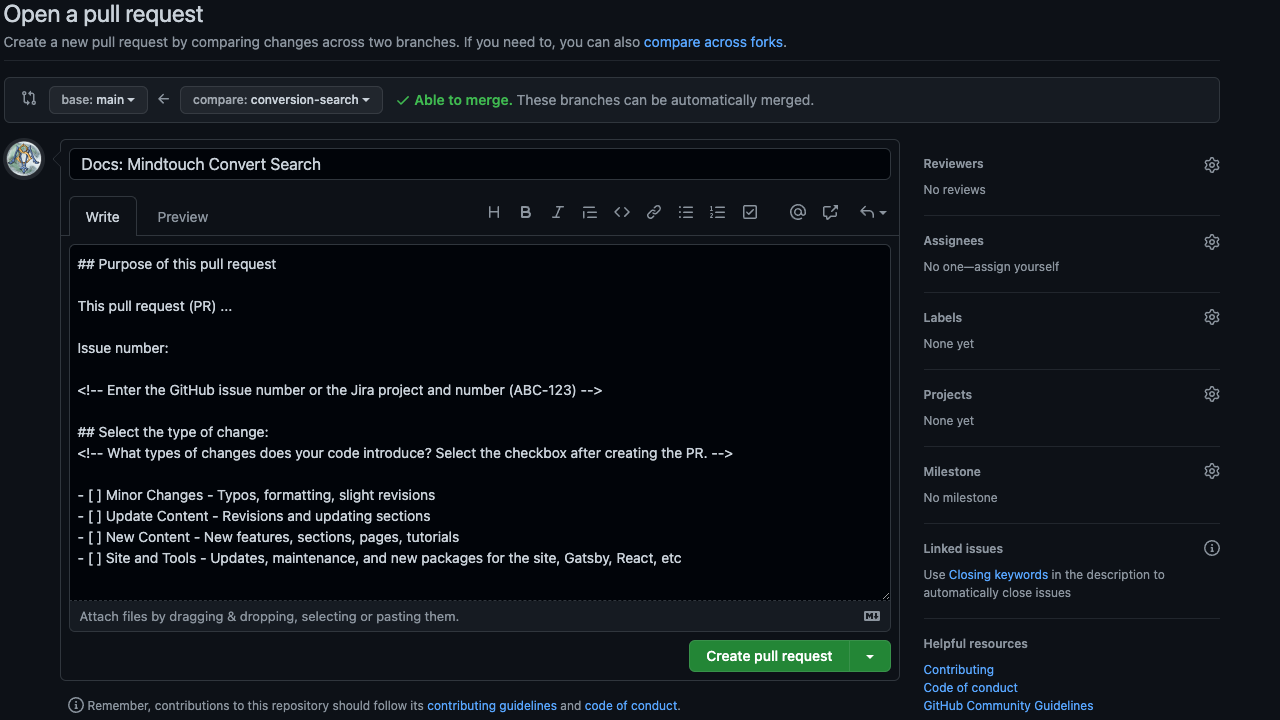Expand the Create pull request dropdown arrow
This screenshot has height=720, width=1280.
point(869,656)
